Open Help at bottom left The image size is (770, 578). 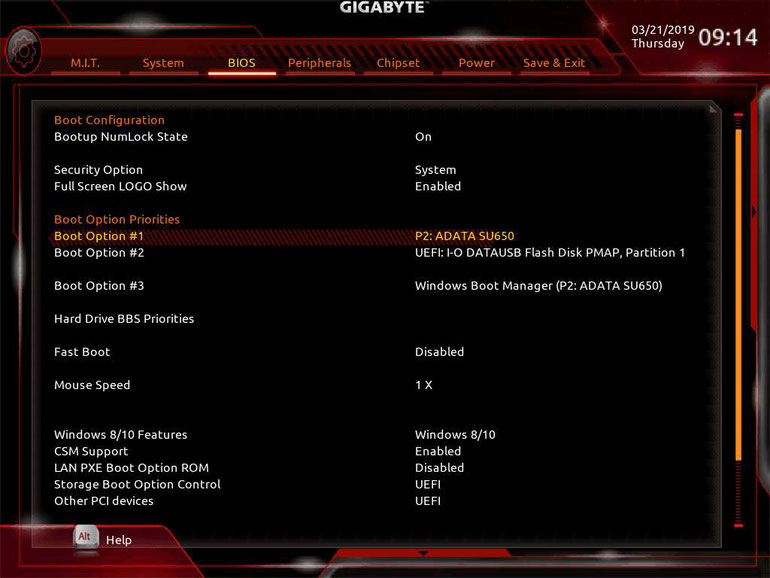click(119, 540)
